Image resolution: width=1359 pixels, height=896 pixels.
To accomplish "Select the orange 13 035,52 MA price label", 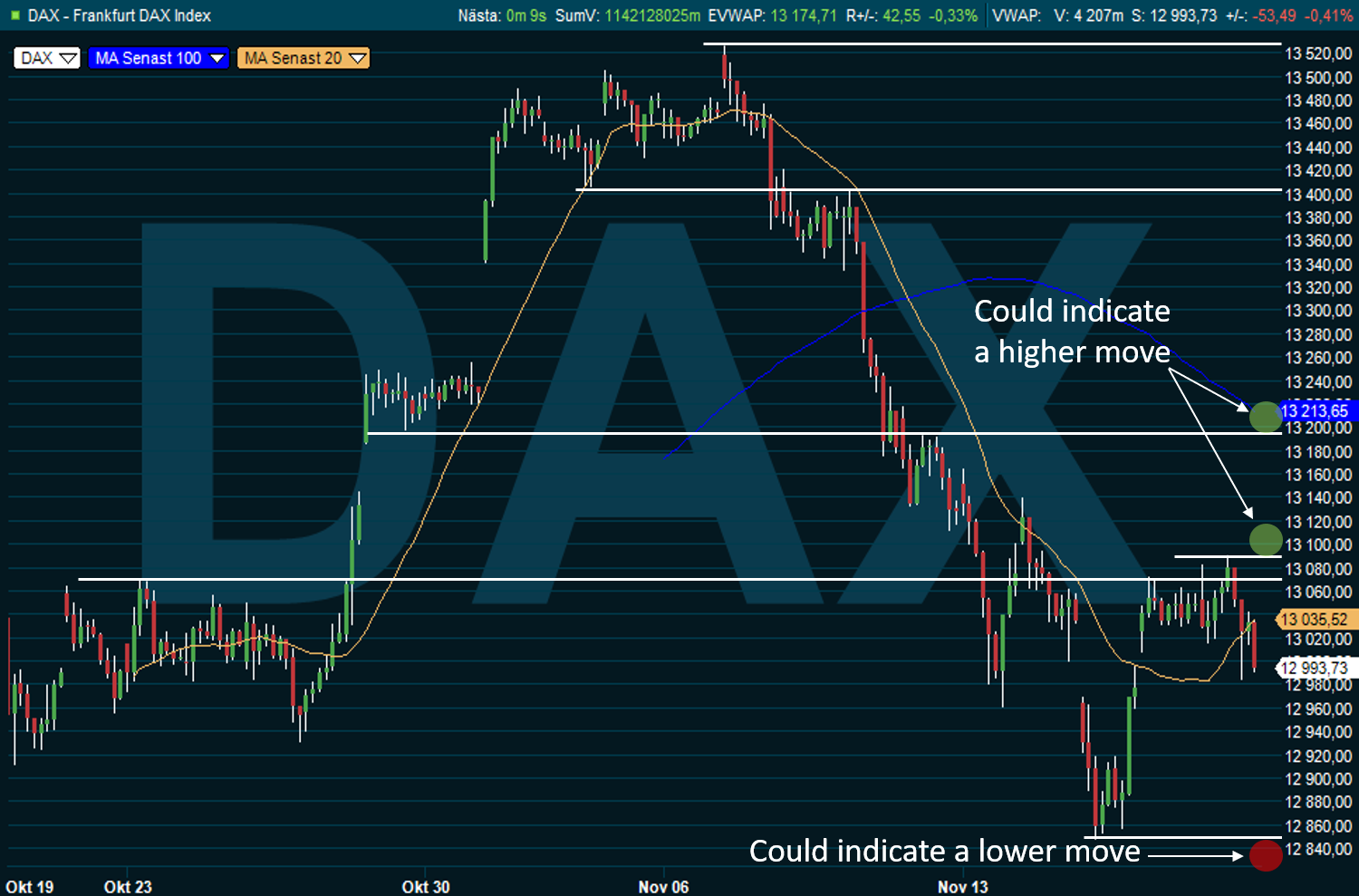I will (x=1314, y=620).
